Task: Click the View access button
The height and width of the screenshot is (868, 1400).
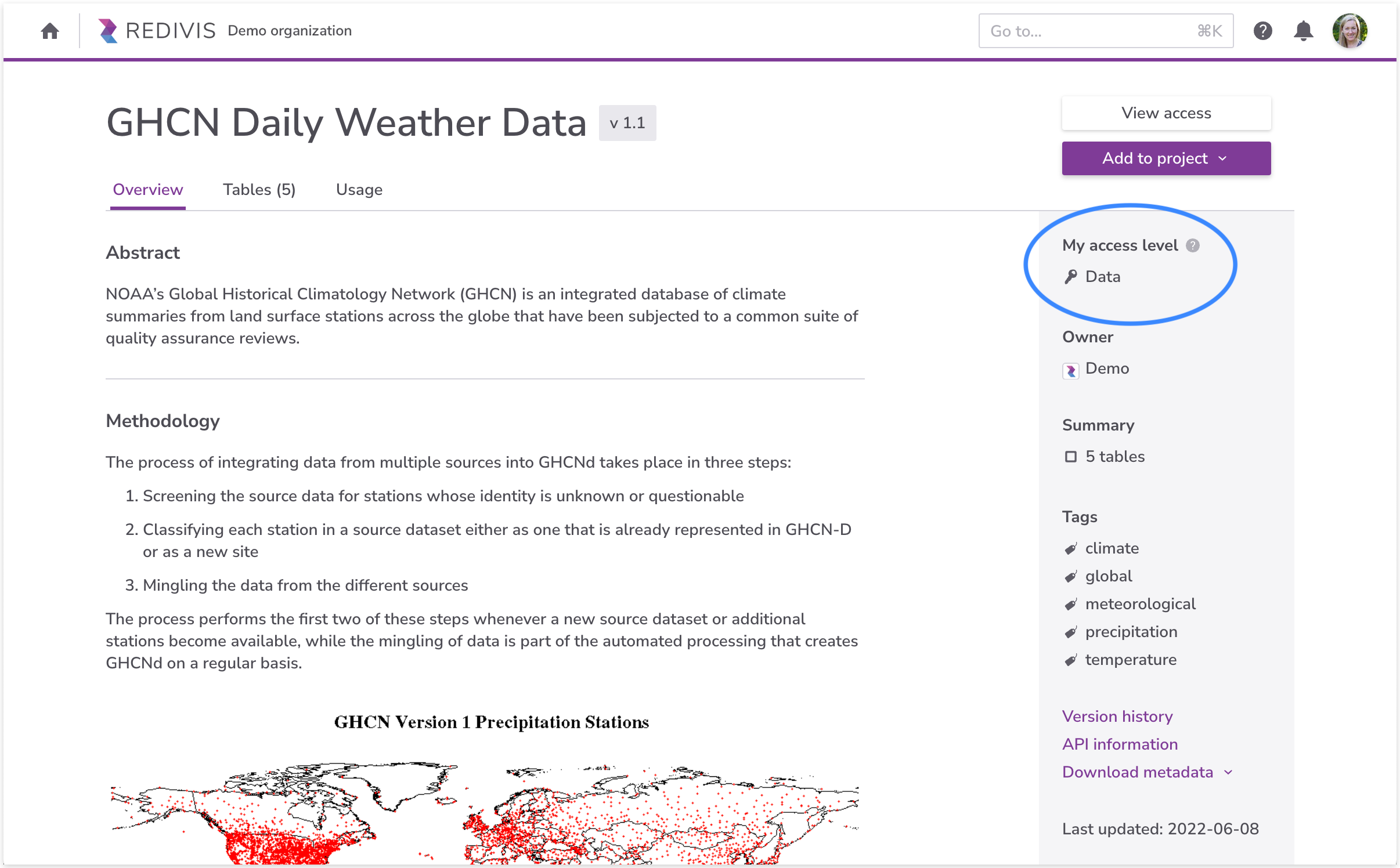Action: (x=1166, y=113)
